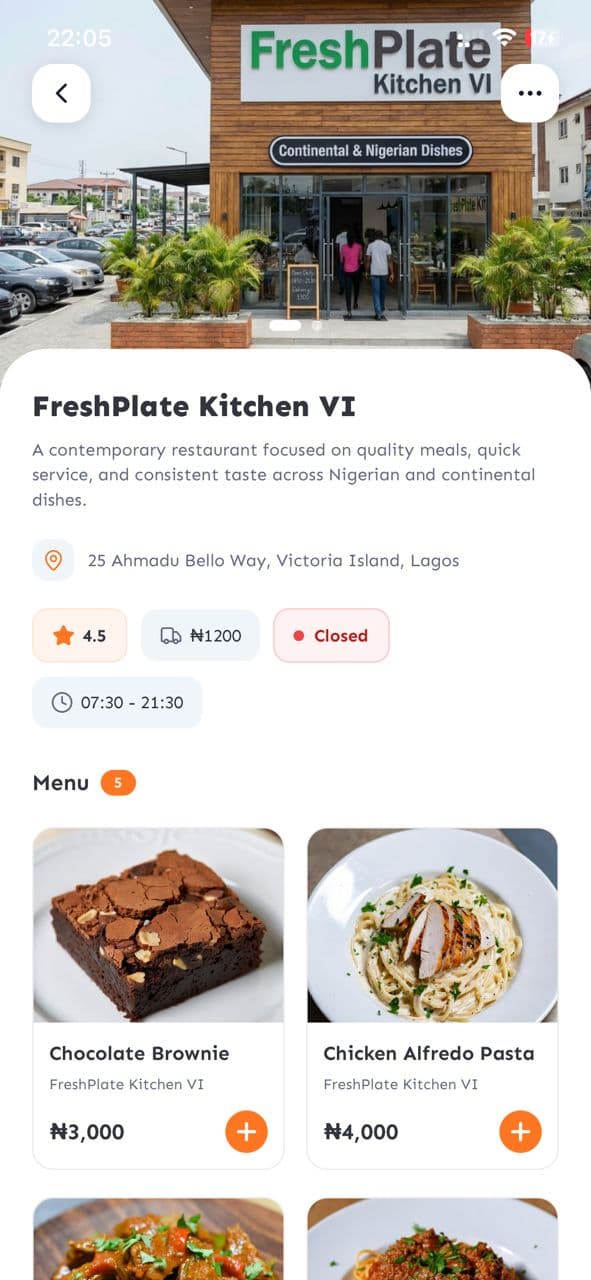Add Chicken Alfredo Pasta to cart
This screenshot has width=591, height=1280.
pyautogui.click(x=519, y=1132)
